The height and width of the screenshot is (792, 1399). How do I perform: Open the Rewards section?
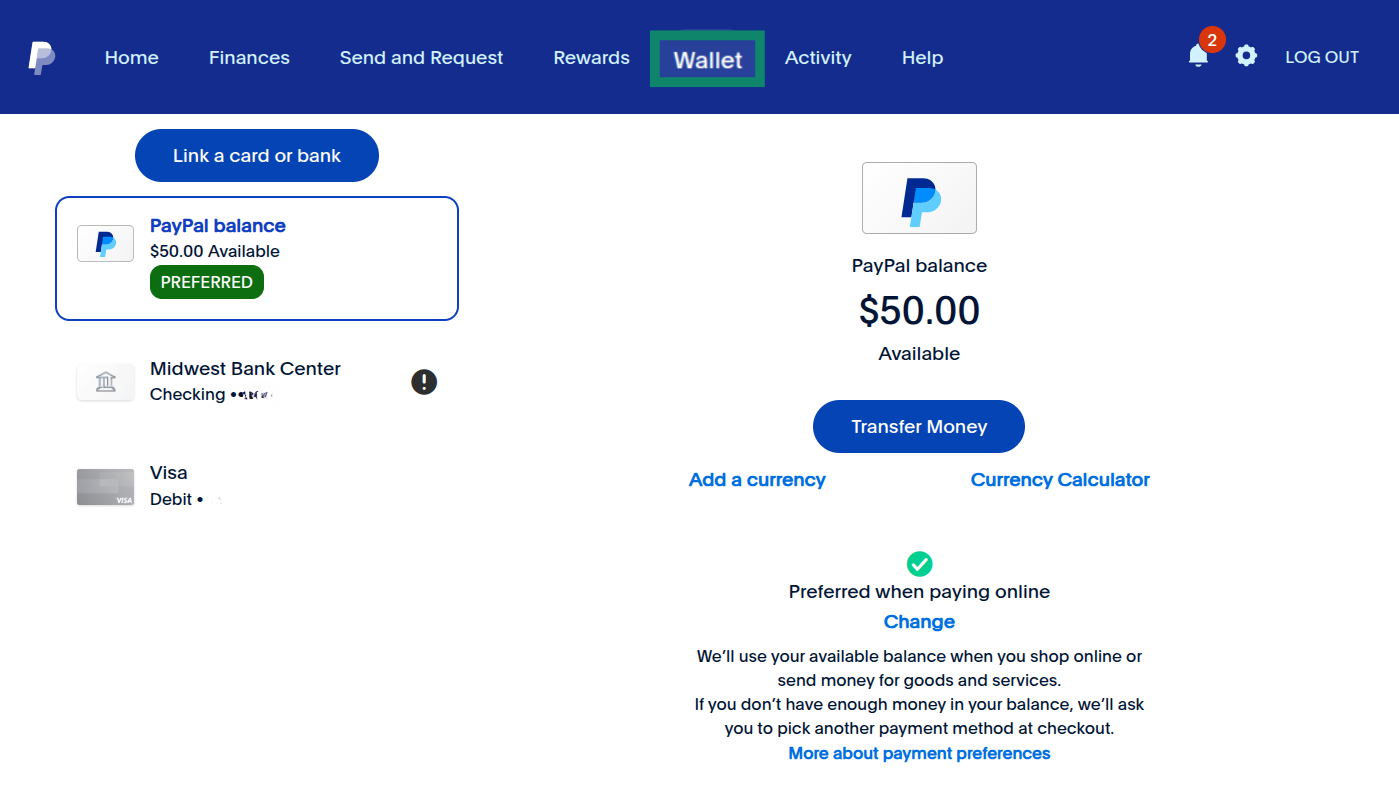click(x=591, y=57)
